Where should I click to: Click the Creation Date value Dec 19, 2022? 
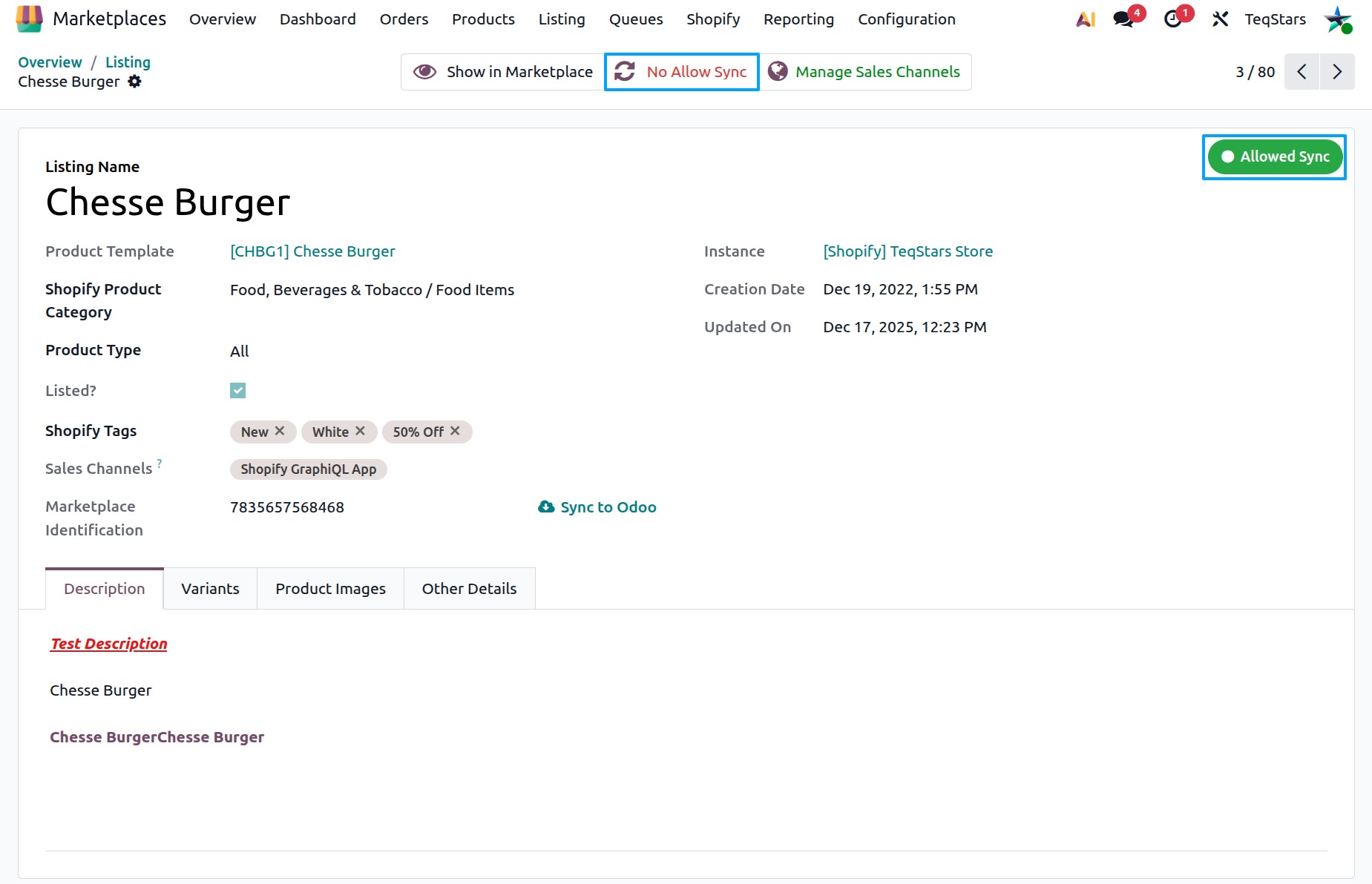pos(900,289)
